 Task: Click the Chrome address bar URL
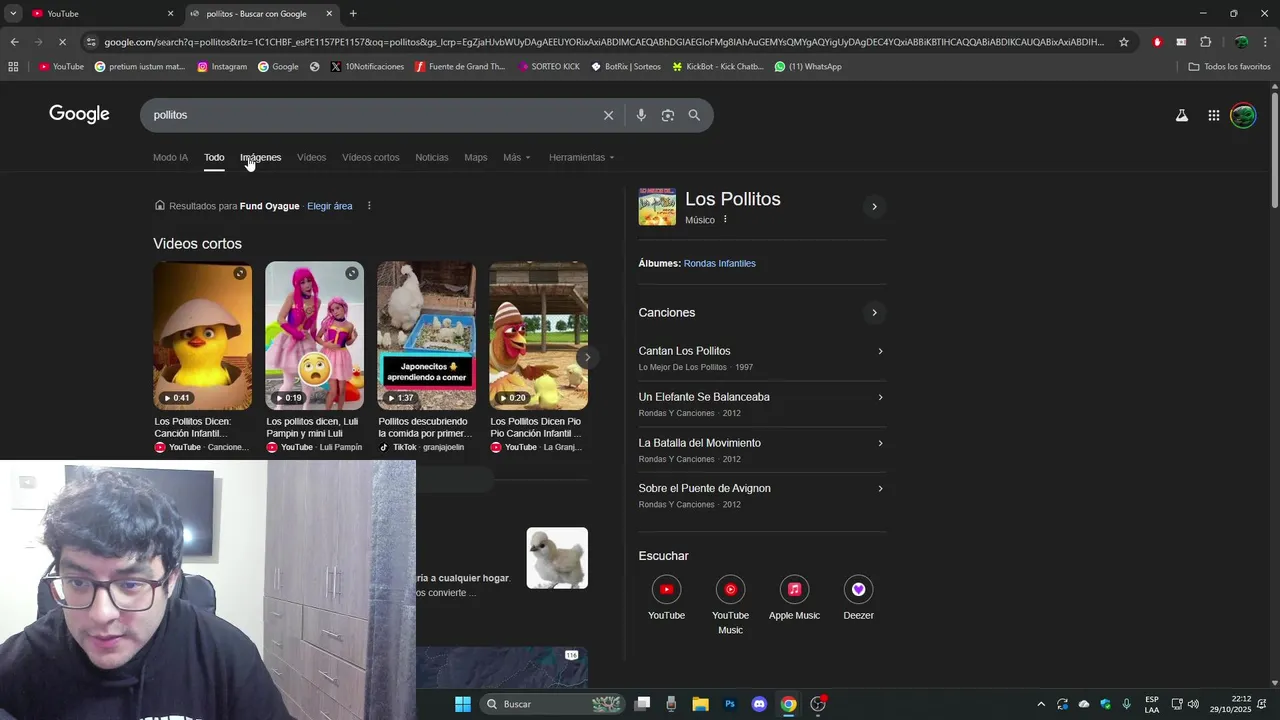[604, 42]
